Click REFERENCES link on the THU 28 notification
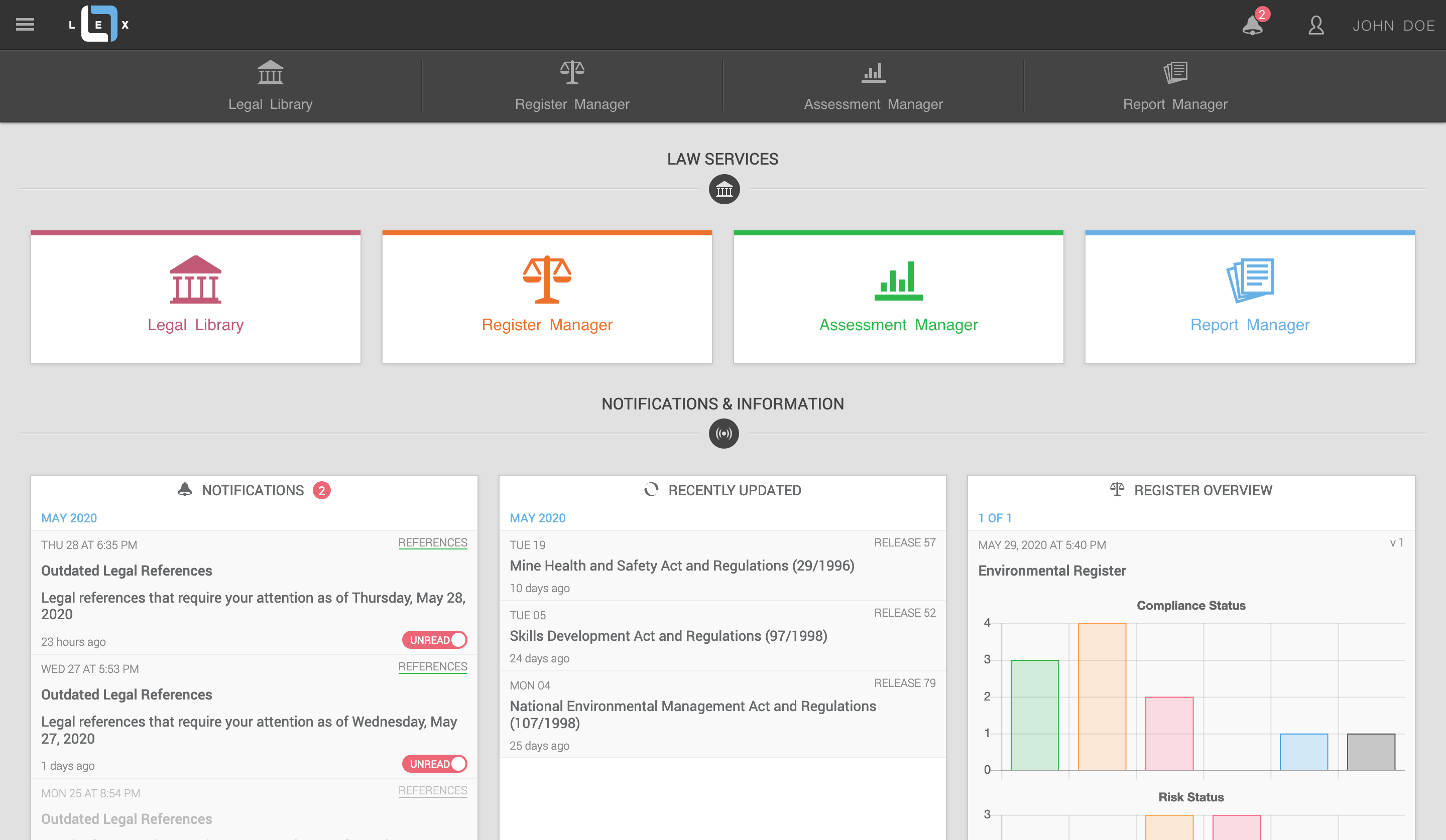Image resolution: width=1446 pixels, height=840 pixels. pos(433,542)
